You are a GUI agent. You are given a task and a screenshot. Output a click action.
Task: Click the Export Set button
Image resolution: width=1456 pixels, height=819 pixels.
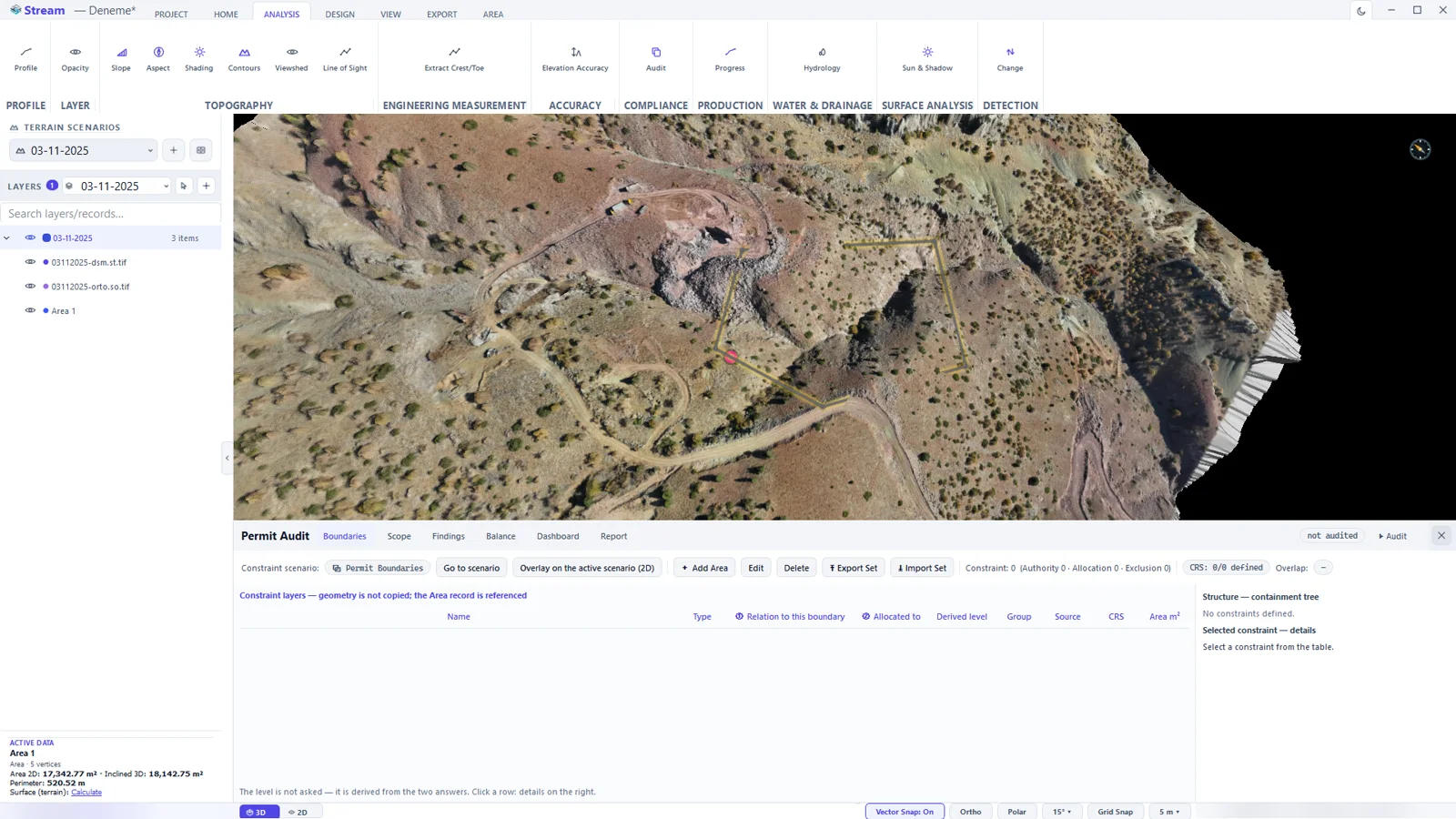[x=854, y=568]
